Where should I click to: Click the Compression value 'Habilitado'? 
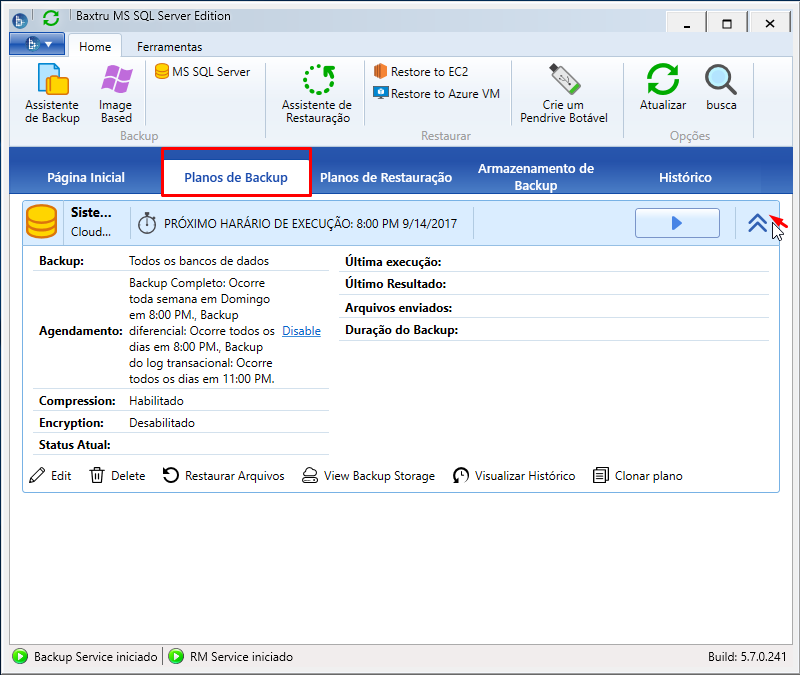coord(156,401)
